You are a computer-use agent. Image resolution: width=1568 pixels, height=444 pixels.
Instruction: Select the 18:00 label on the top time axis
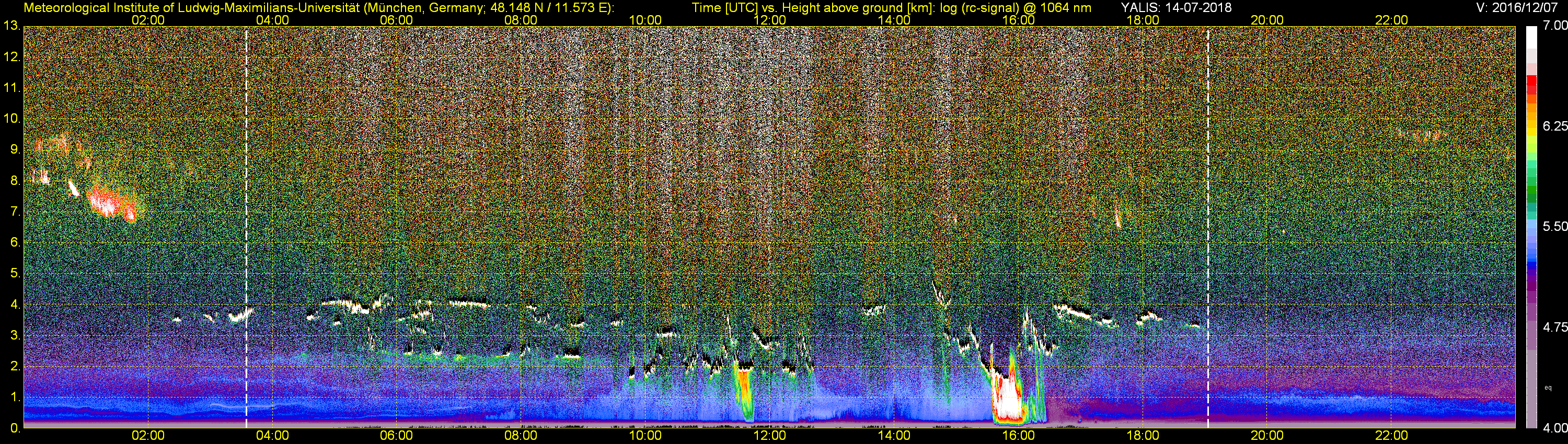click(1143, 20)
